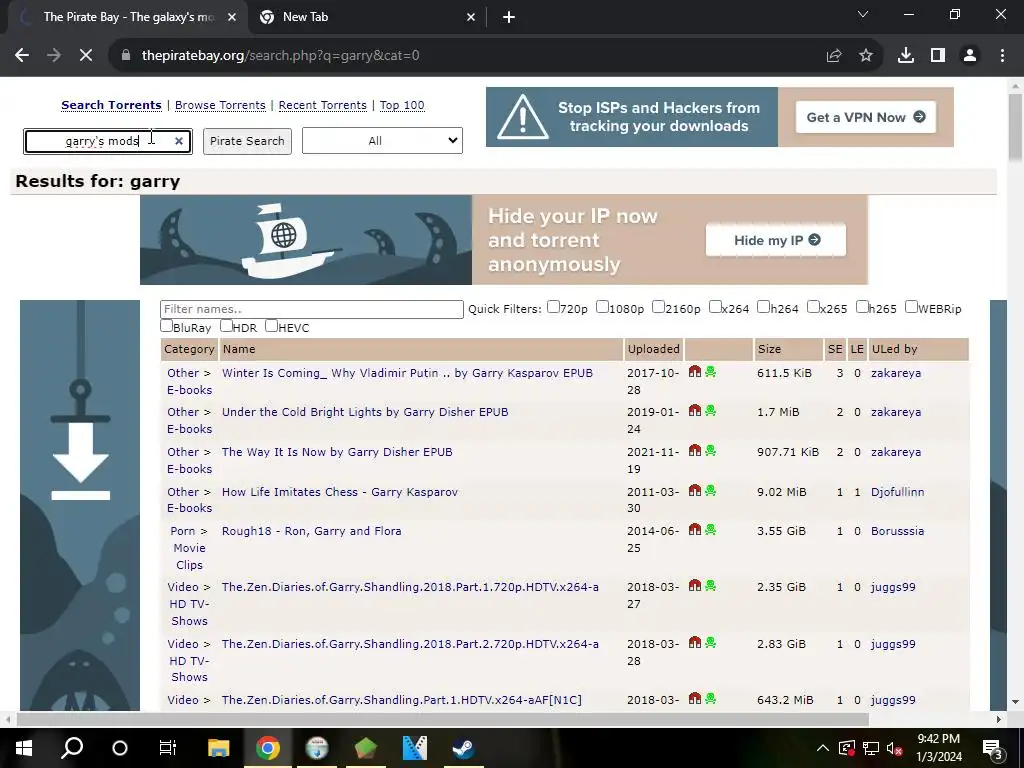The image size is (1024, 768).
Task: Click green skull for The Way It Is Now
Action: point(711,450)
